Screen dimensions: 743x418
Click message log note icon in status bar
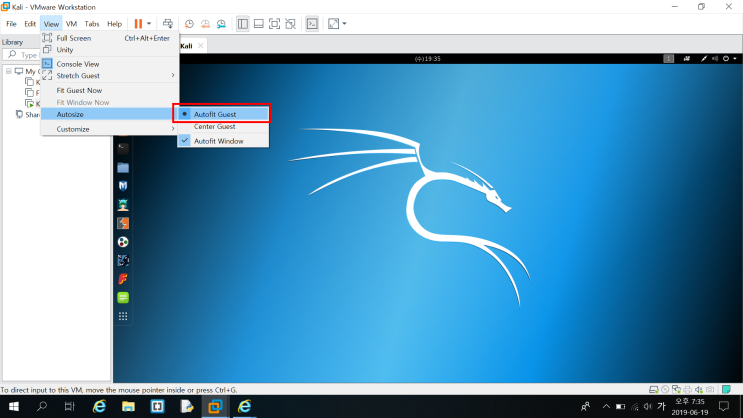726,390
